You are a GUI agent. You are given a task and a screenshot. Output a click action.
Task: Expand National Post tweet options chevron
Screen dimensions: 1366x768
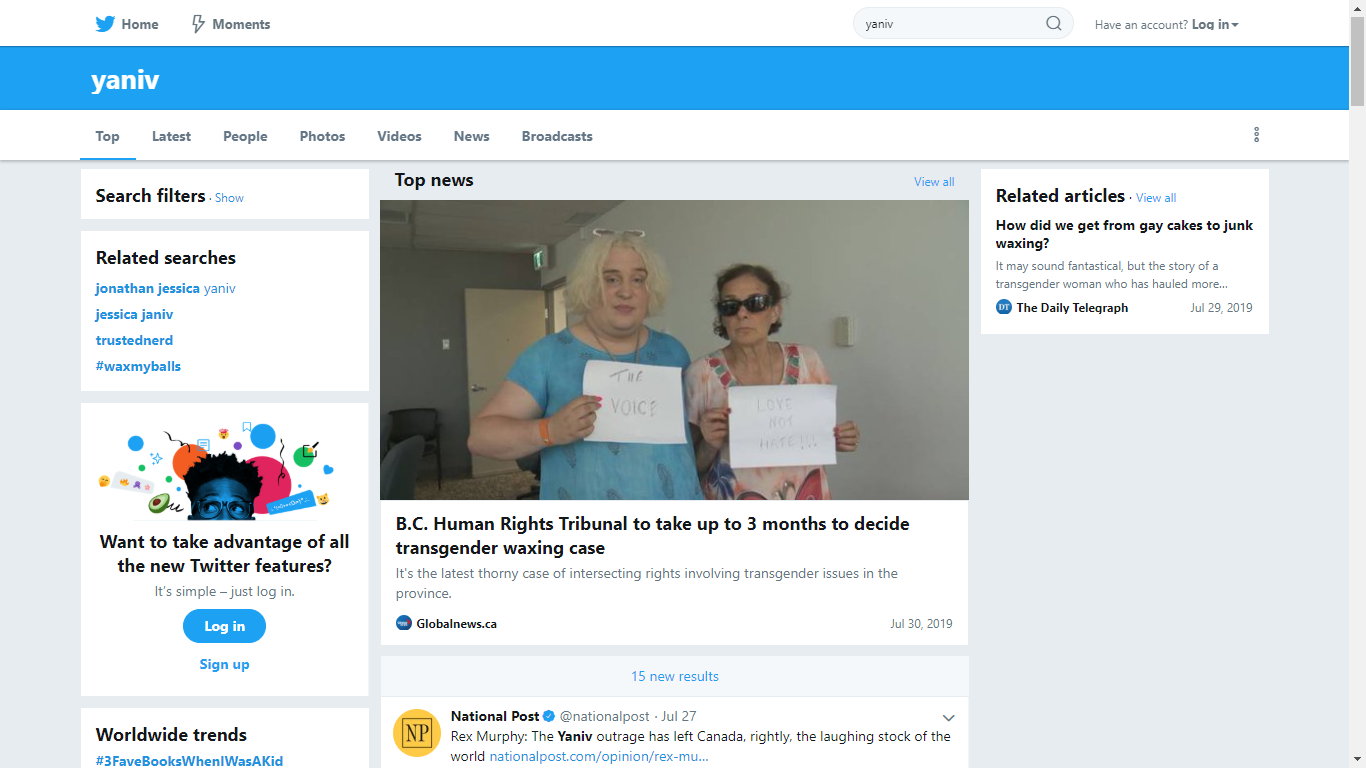(x=949, y=718)
